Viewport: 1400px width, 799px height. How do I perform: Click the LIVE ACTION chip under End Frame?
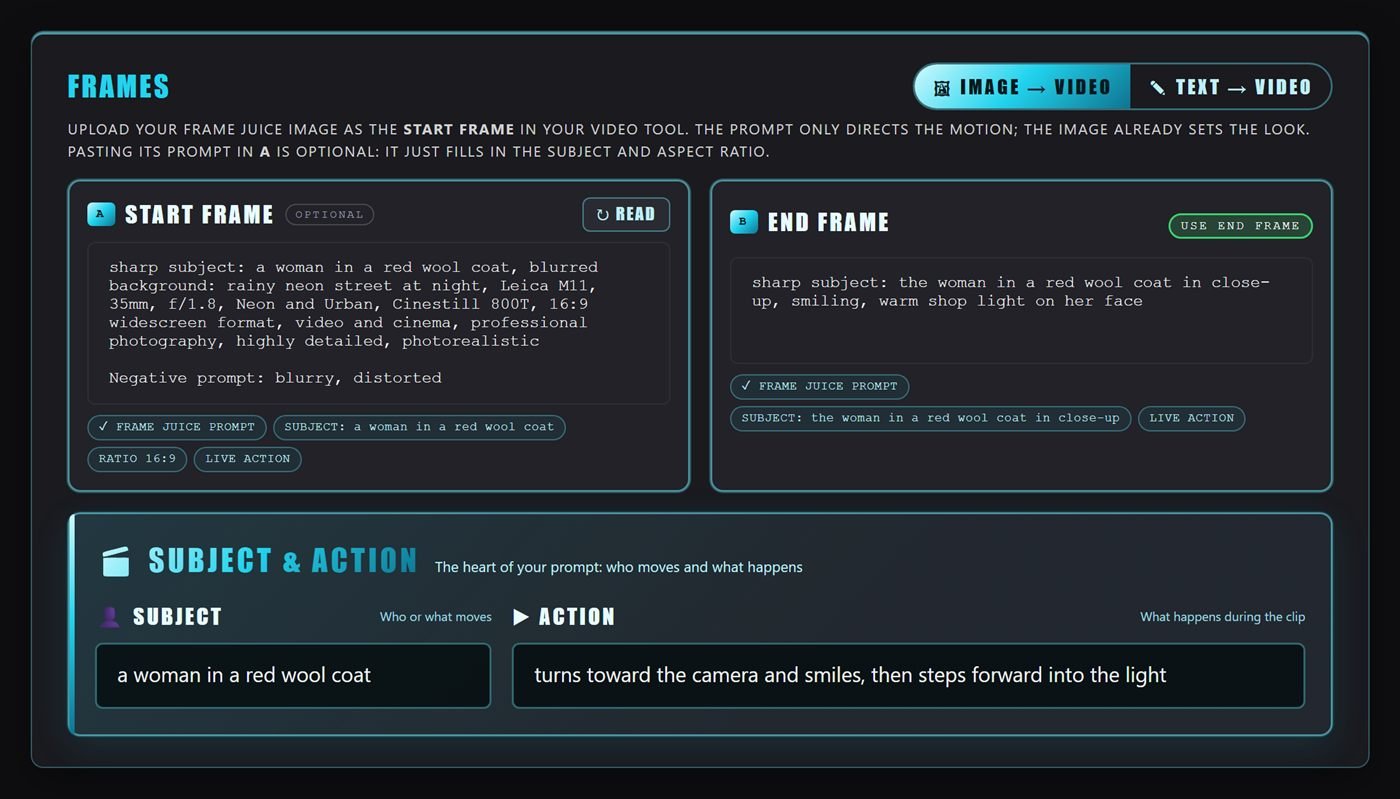[1191, 418]
